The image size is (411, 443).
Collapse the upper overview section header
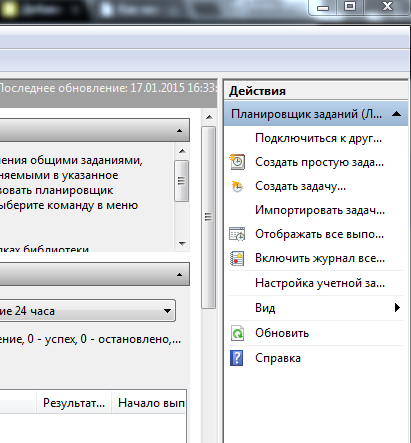click(179, 130)
